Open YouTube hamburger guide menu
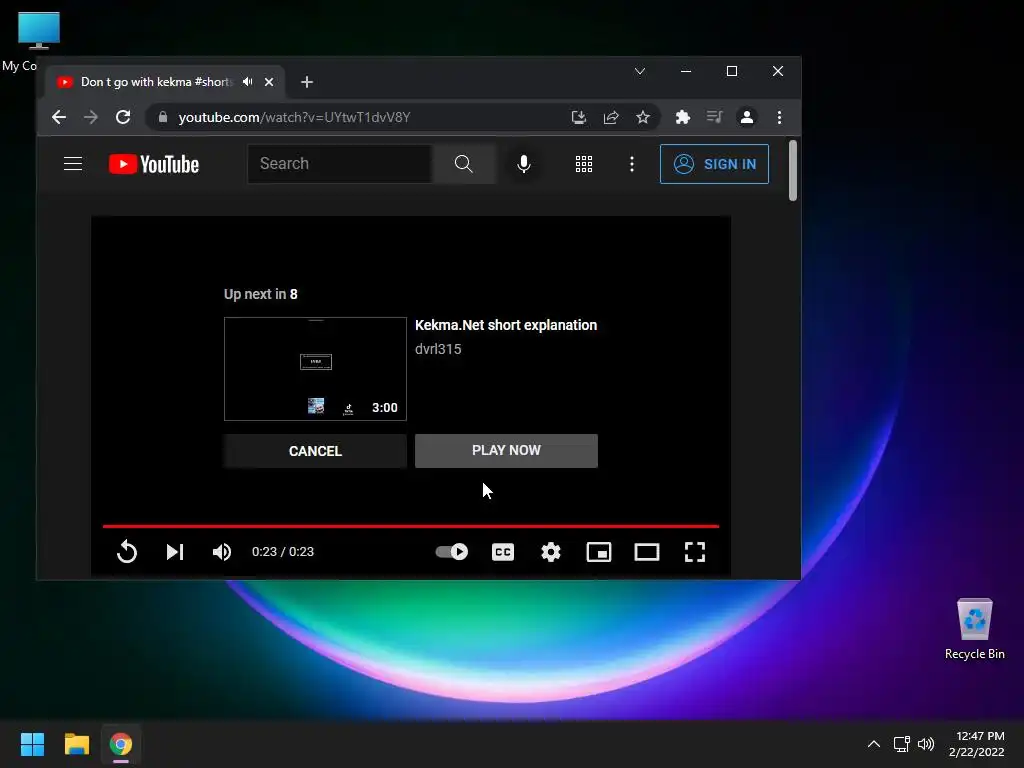Image resolution: width=1024 pixels, height=768 pixels. coord(73,164)
